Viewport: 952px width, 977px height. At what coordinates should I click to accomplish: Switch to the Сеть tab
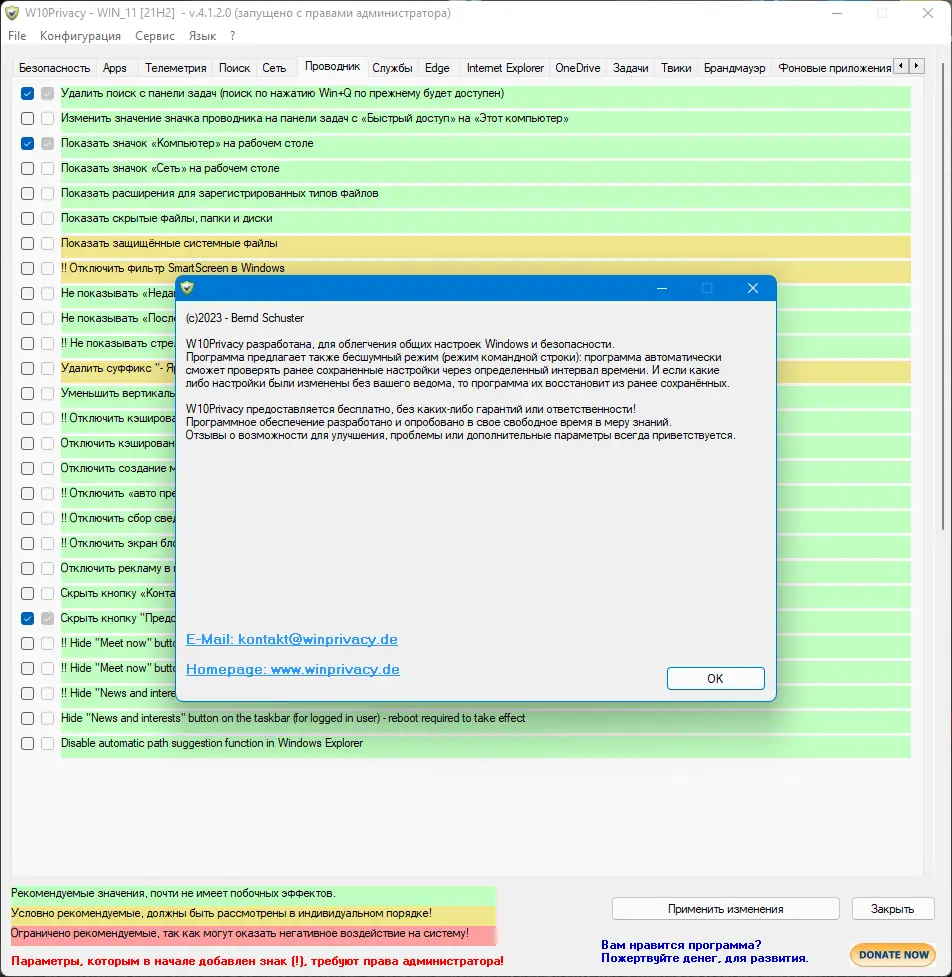tap(274, 68)
